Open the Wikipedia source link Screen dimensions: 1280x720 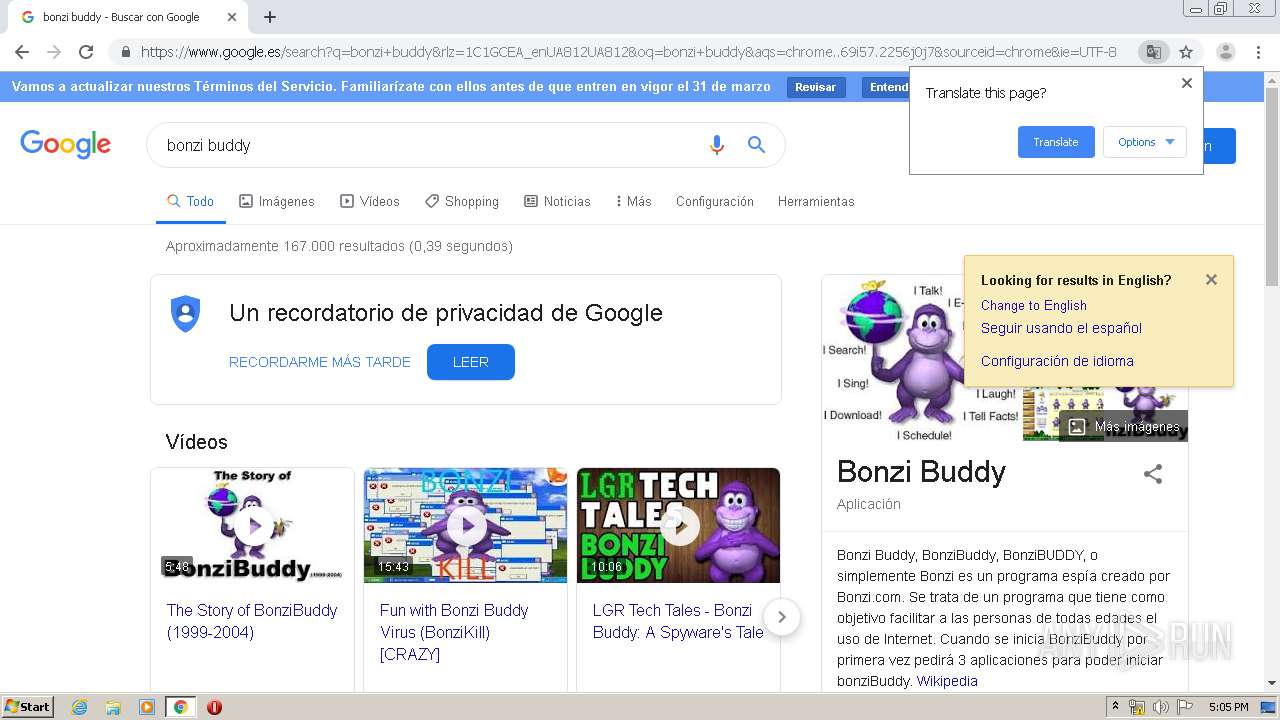(947, 681)
